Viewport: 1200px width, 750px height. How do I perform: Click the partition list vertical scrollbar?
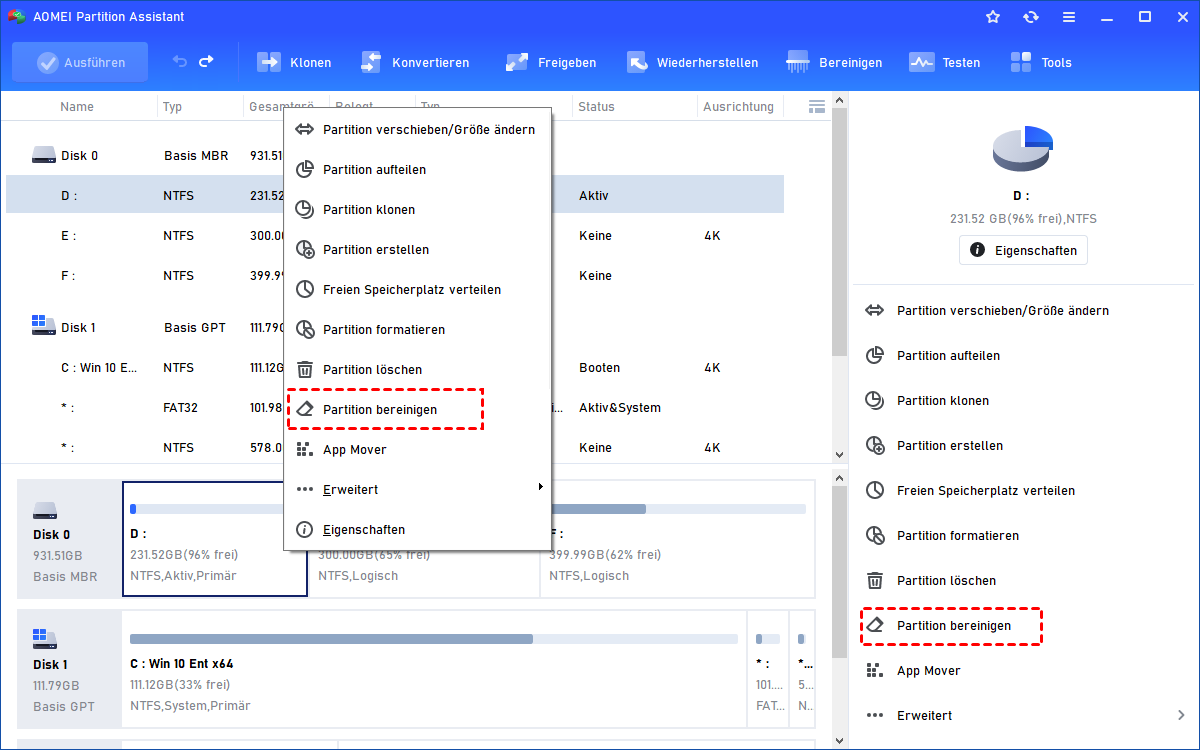click(x=840, y=230)
